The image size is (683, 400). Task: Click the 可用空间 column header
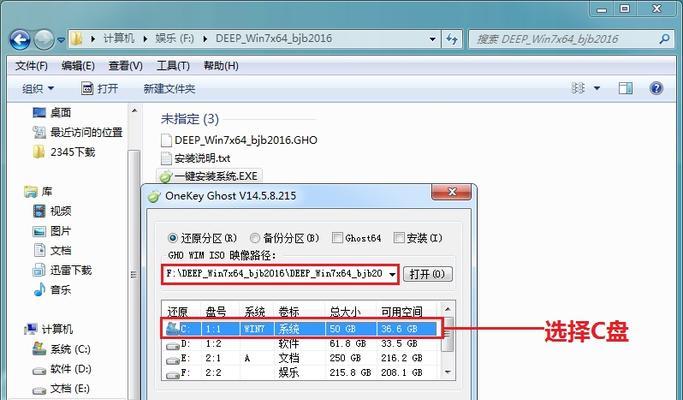[x=402, y=311]
